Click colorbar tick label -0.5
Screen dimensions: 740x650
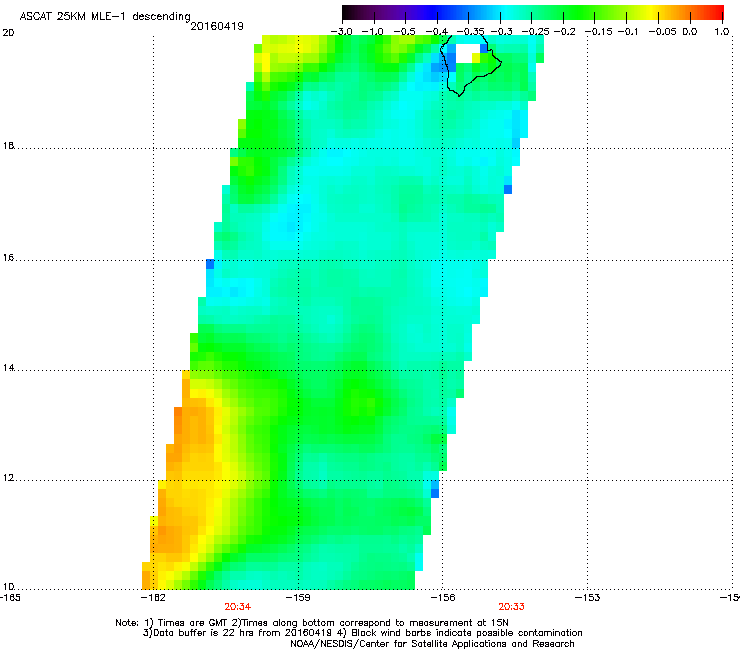click(x=404, y=32)
